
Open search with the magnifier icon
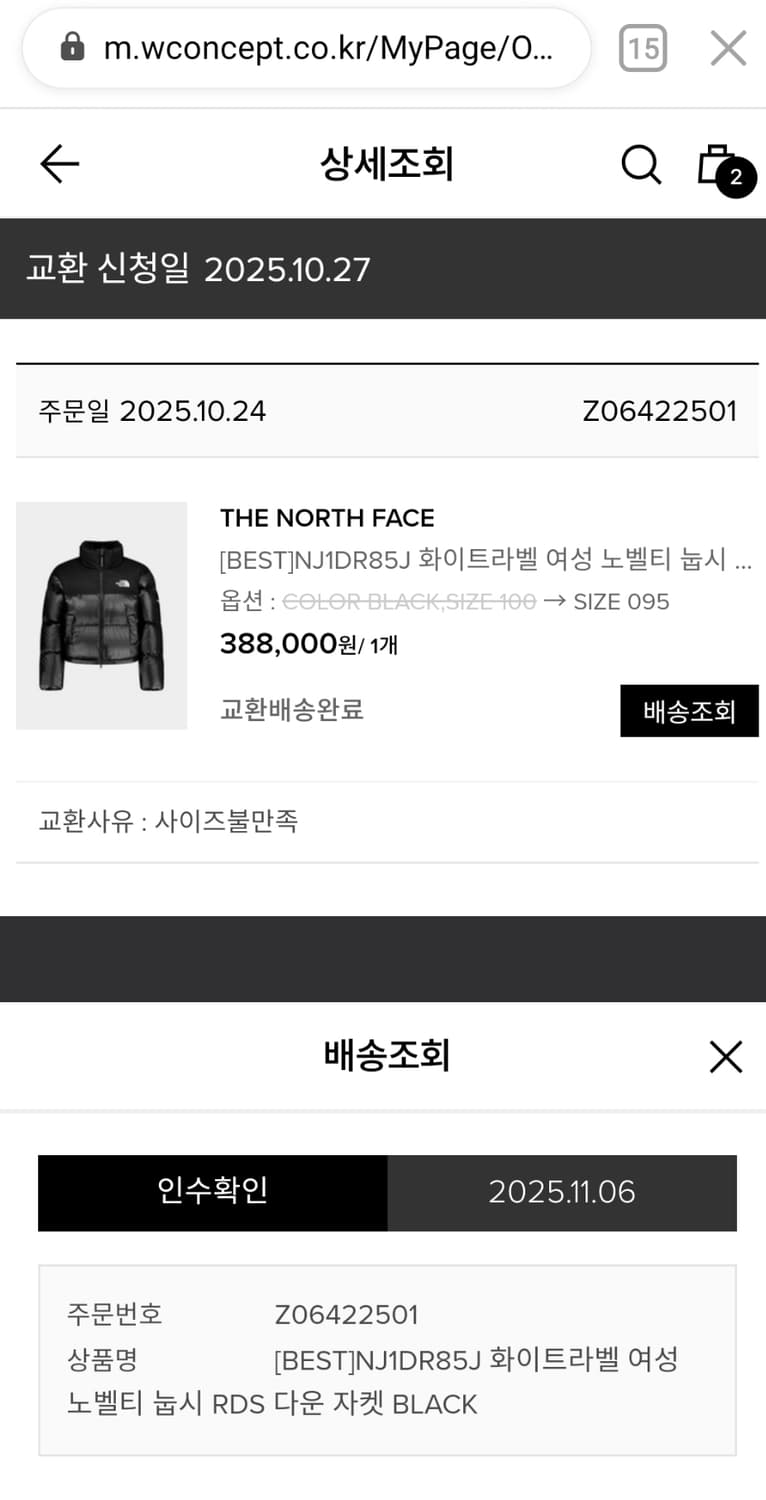point(641,165)
